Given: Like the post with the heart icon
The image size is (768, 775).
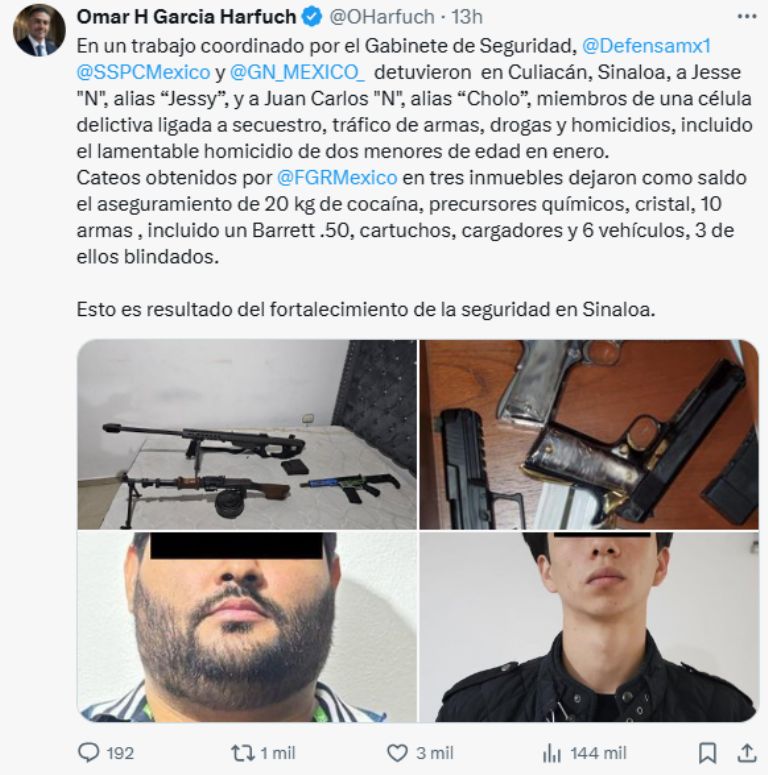Looking at the screenshot, I should pyautogui.click(x=397, y=753).
